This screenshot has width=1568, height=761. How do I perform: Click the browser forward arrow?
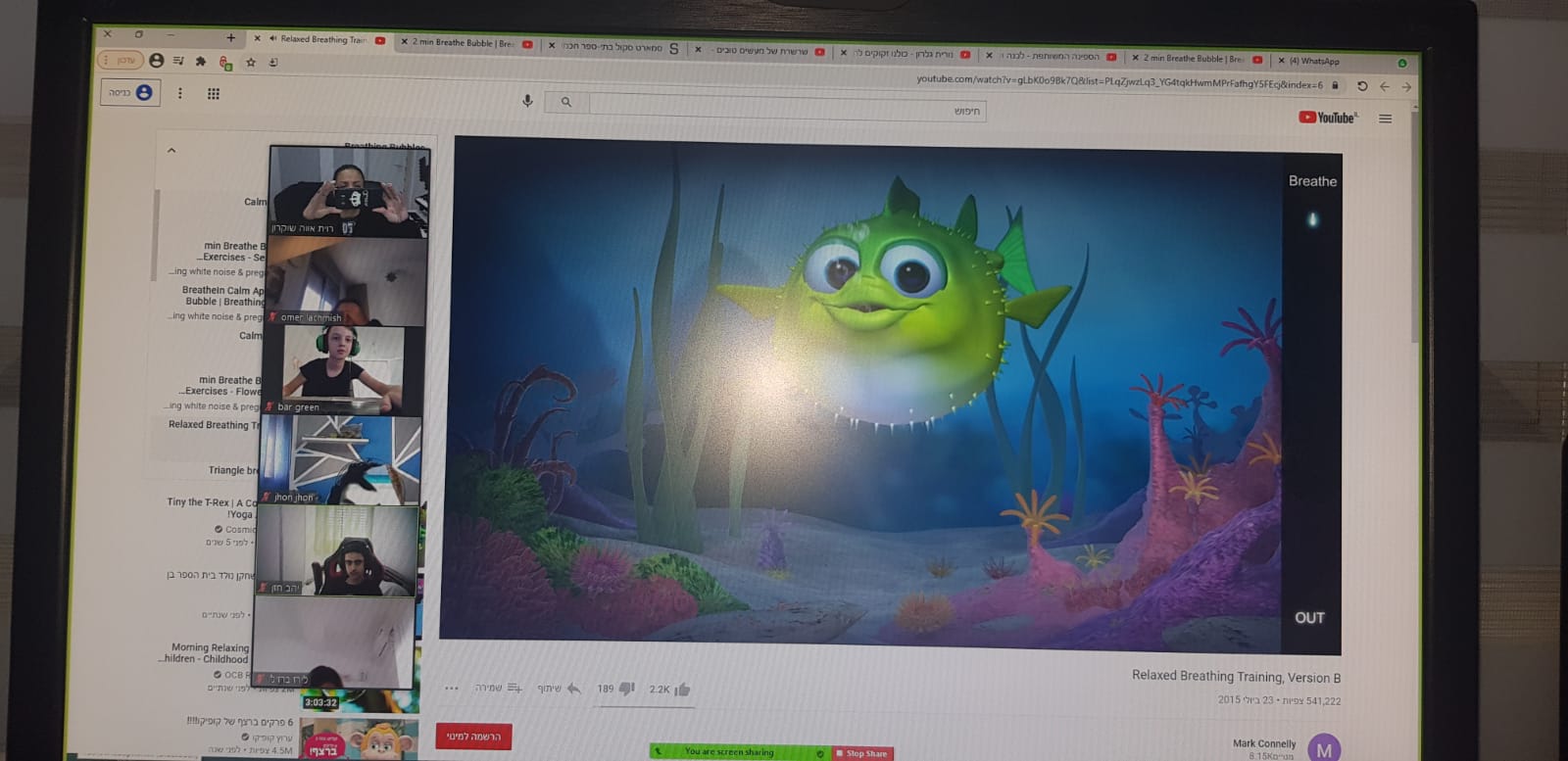pyautogui.click(x=1406, y=87)
